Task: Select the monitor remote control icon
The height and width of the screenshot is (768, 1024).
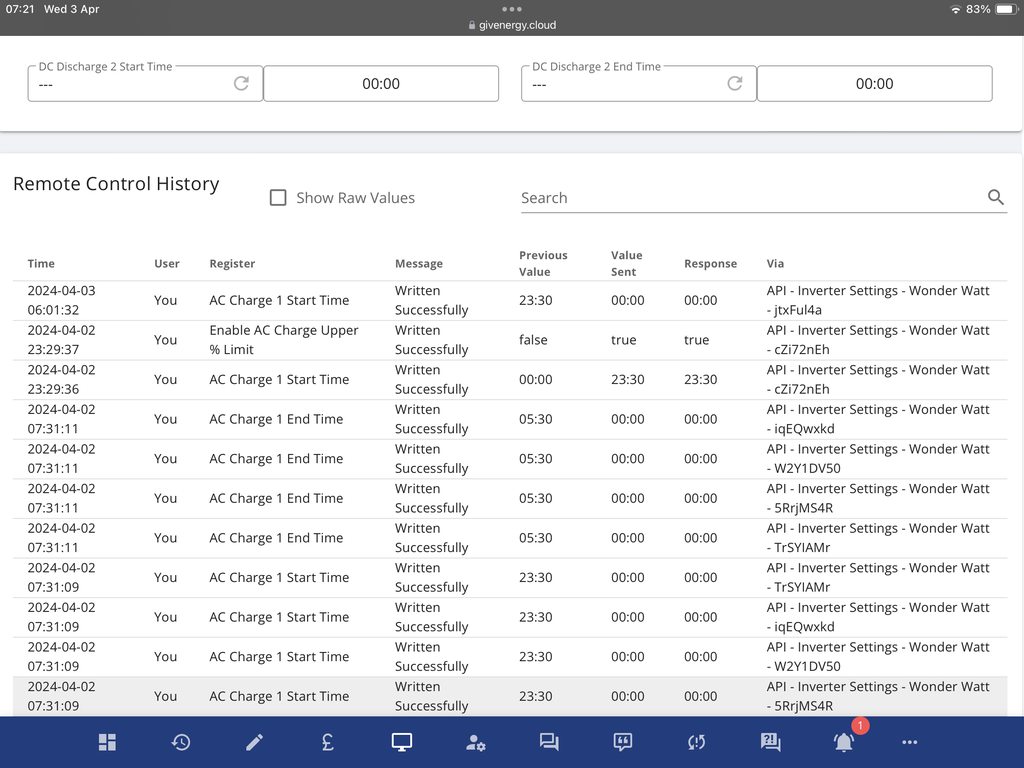Action: [402, 742]
